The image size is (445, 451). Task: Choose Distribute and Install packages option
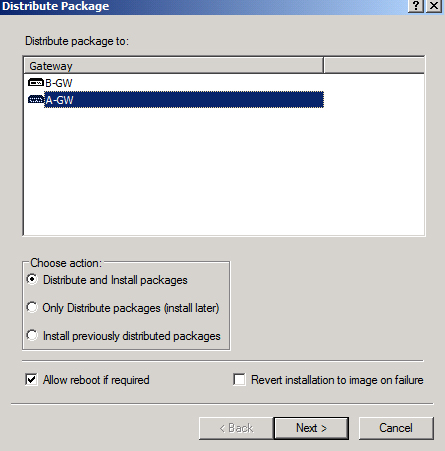click(32, 279)
